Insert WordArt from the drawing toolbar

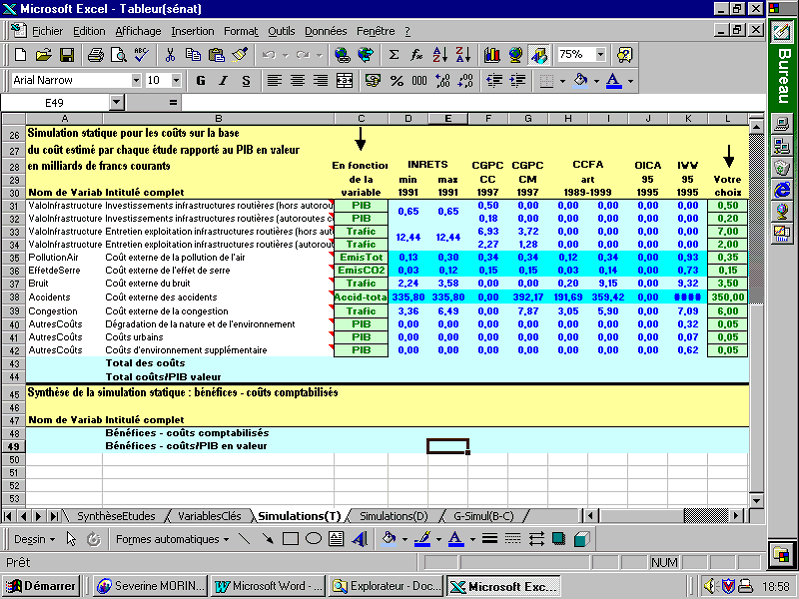click(360, 539)
